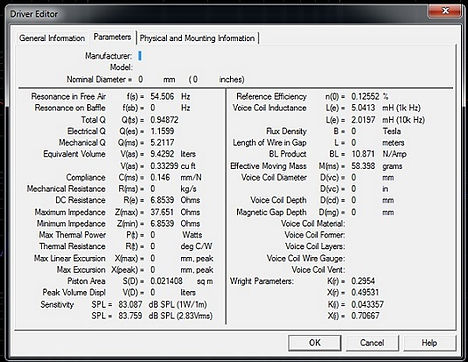The image size is (468, 362).
Task: Focus the Manufacturer input field
Action: [140, 56]
